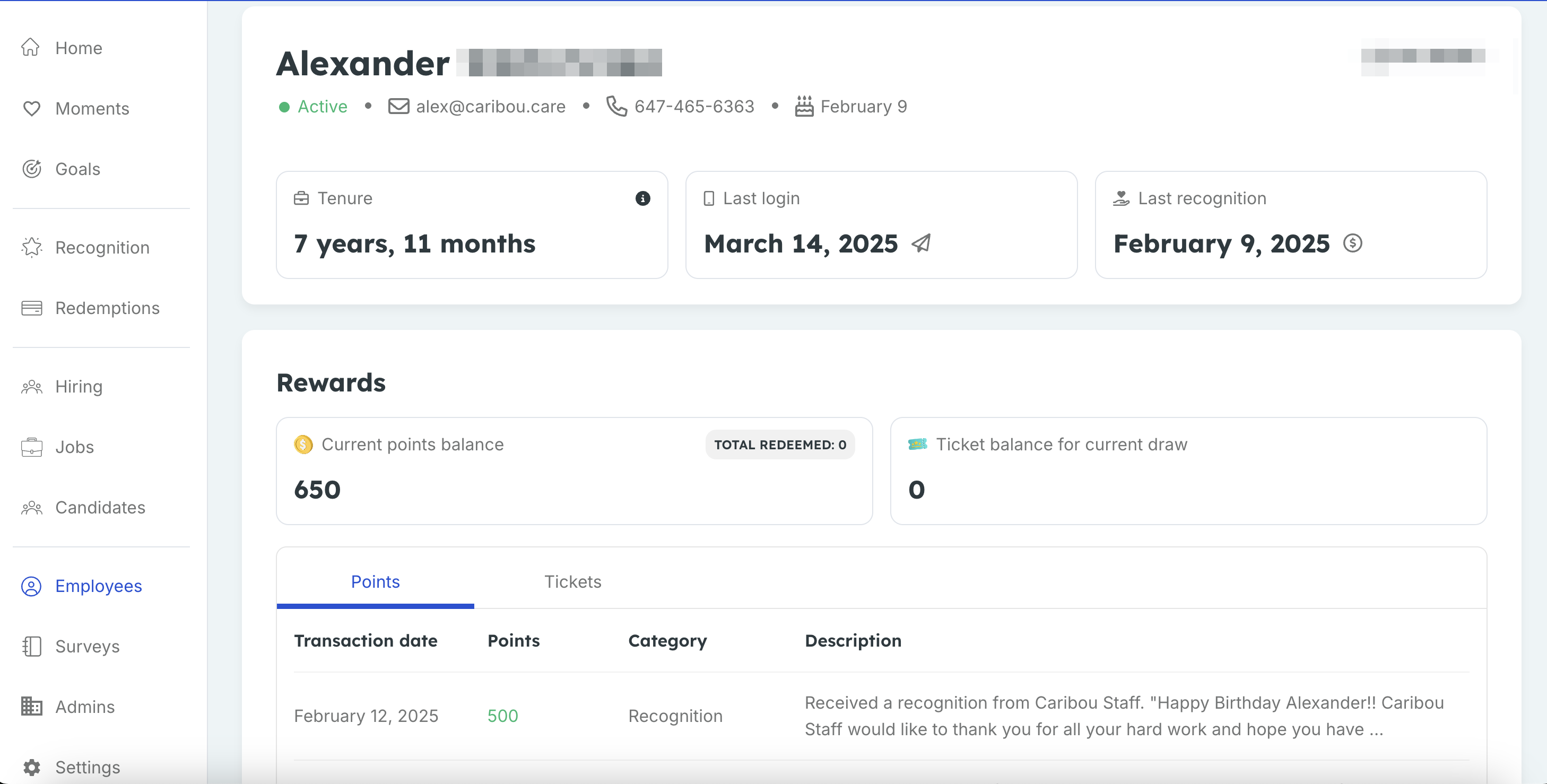Switch to the Points tab
The image size is (1547, 784).
tap(375, 581)
